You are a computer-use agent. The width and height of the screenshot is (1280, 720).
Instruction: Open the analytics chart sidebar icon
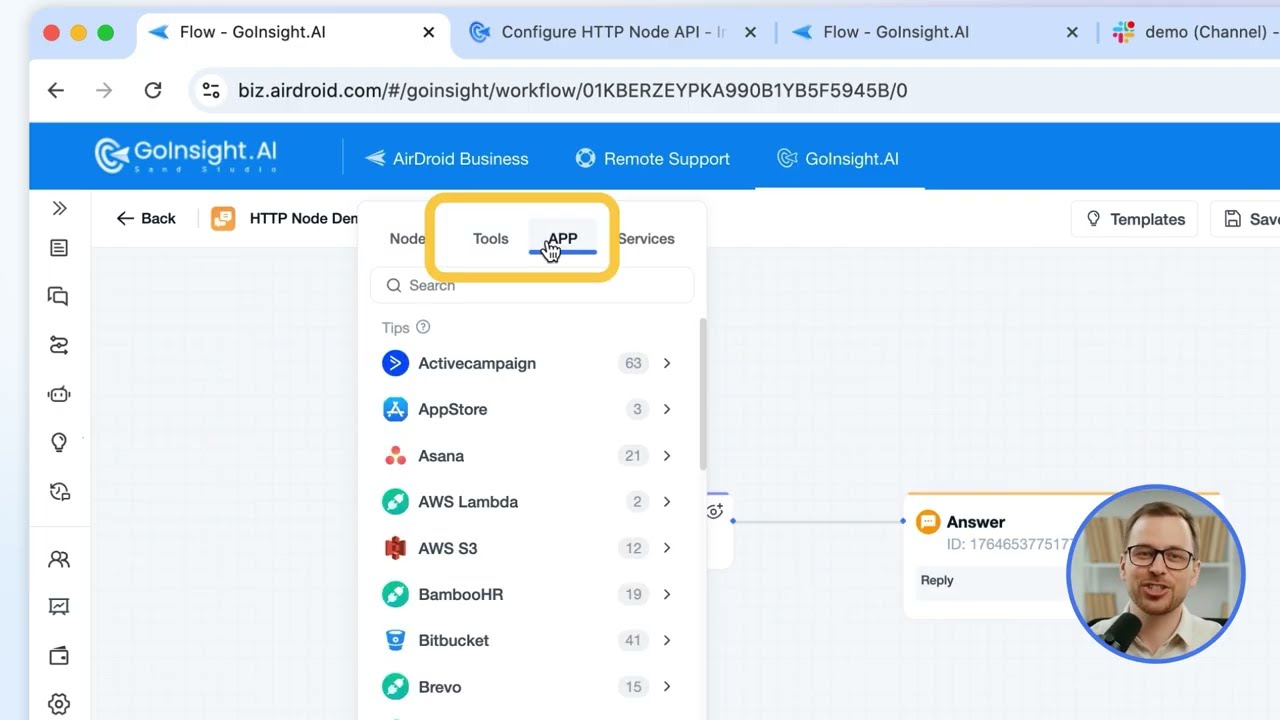(59, 607)
